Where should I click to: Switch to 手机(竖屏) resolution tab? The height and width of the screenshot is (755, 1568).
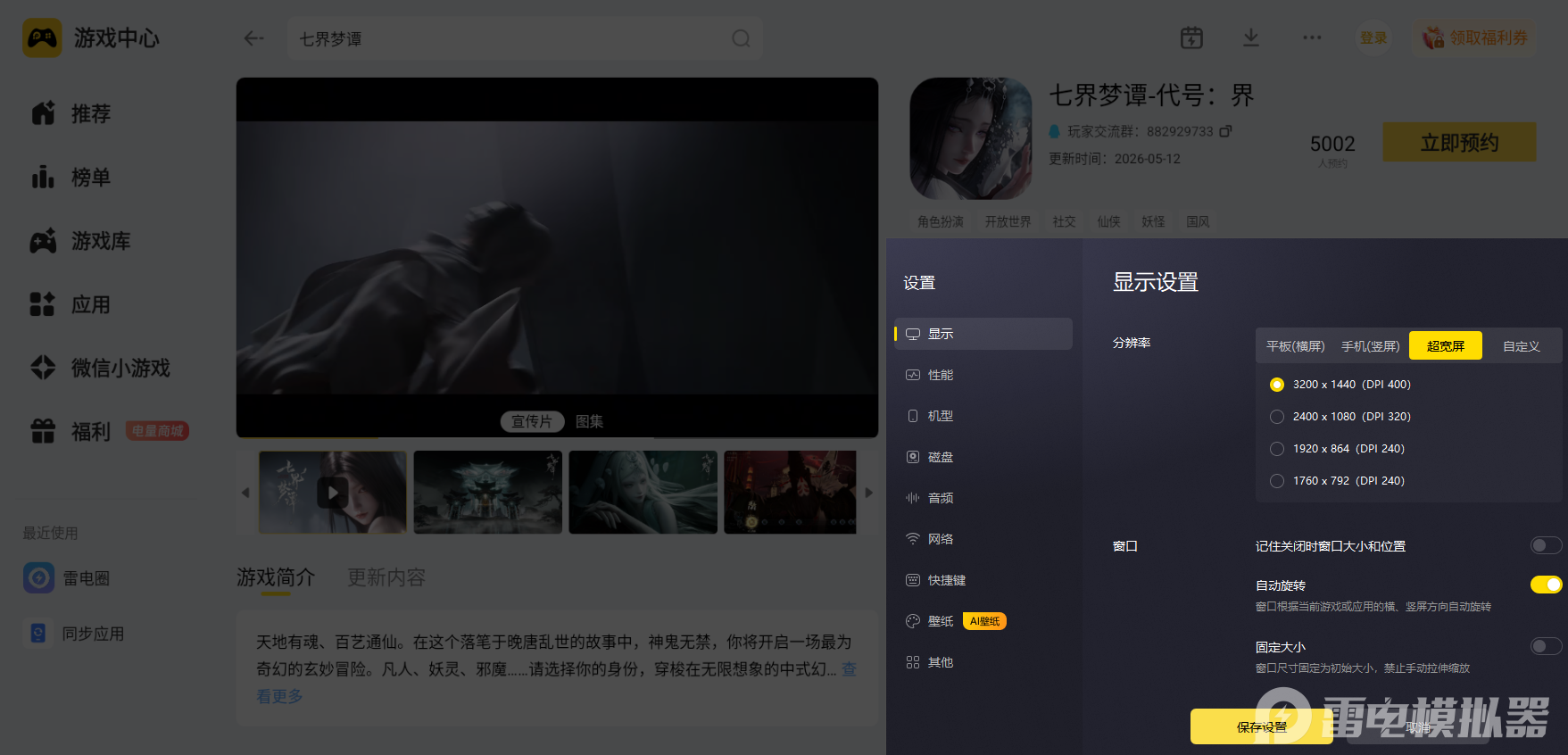pyautogui.click(x=1370, y=346)
